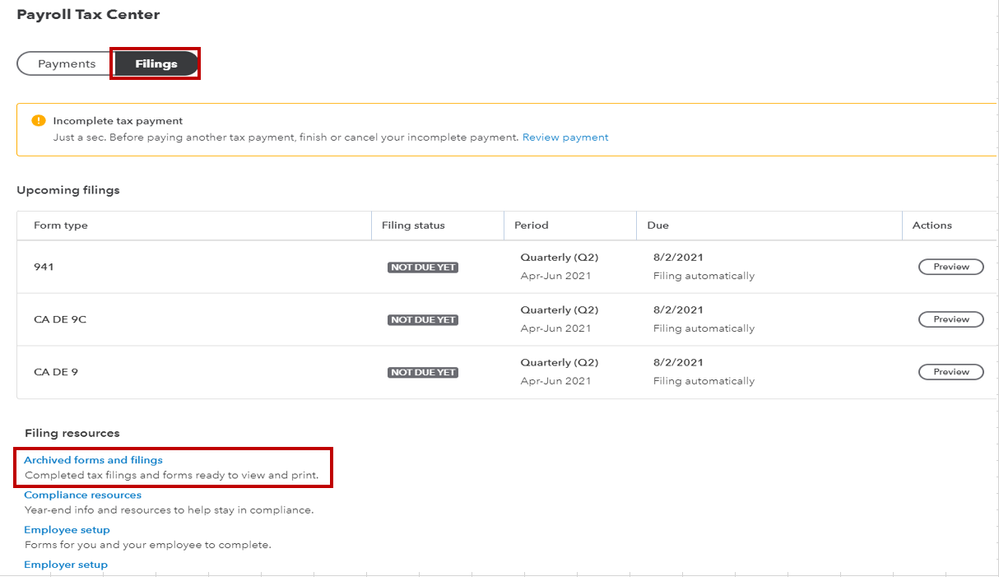999x577 pixels.
Task: Switch to the Payments tab
Action: pyautogui.click(x=66, y=64)
